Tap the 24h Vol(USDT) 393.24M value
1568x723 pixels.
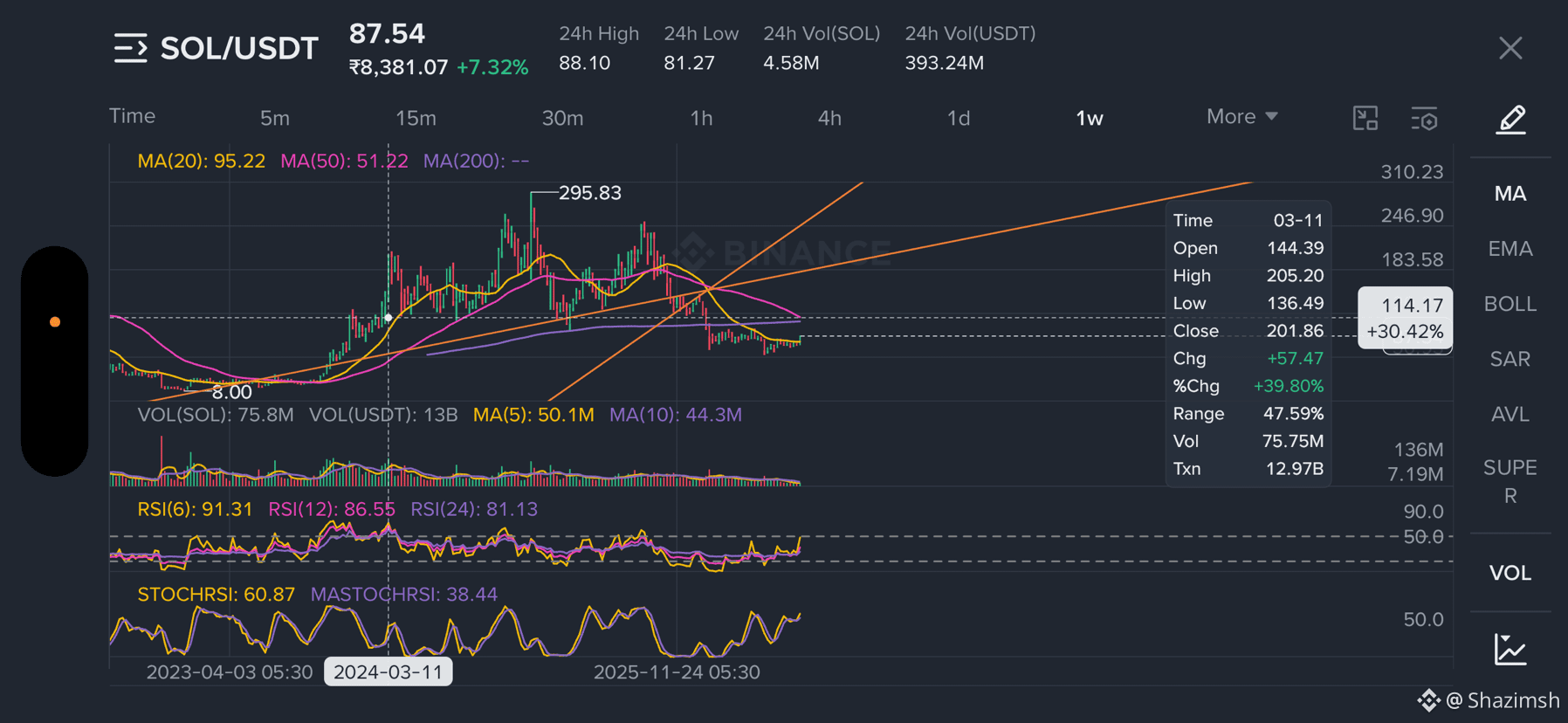(945, 63)
